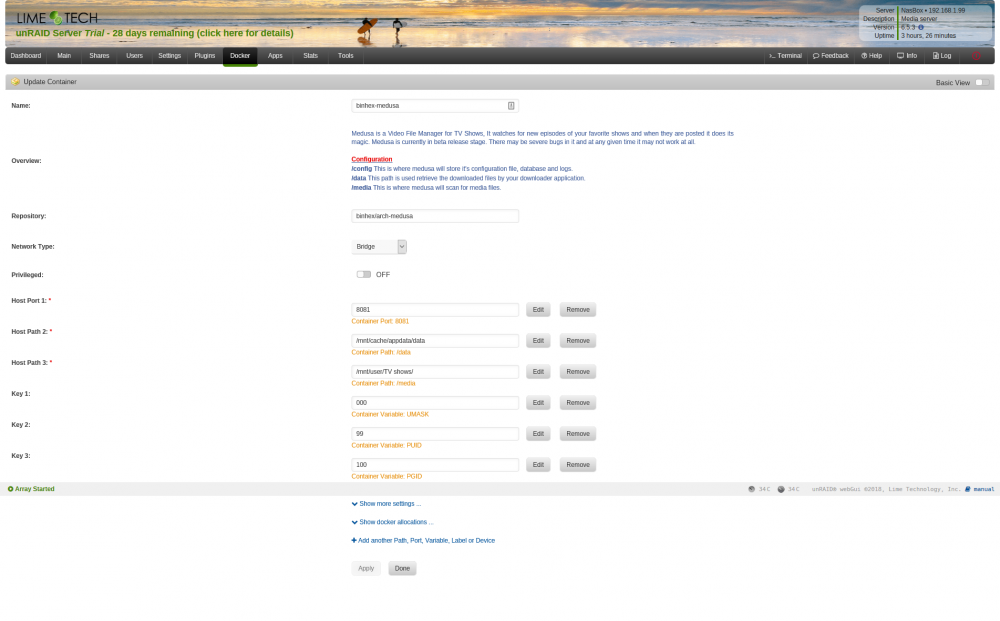The width and height of the screenshot is (1000, 621).
Task: Click the version info icon beside 6.5.3
Action: click(x=920, y=27)
